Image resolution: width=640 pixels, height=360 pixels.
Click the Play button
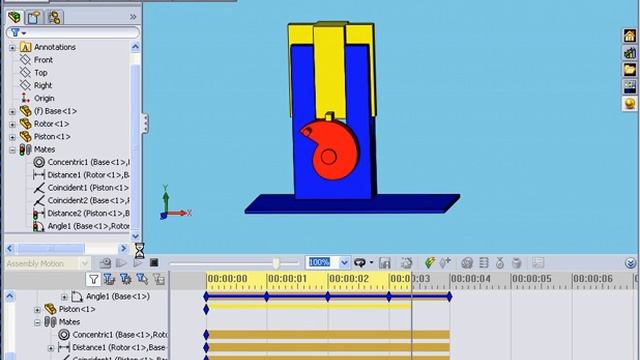click(x=138, y=263)
